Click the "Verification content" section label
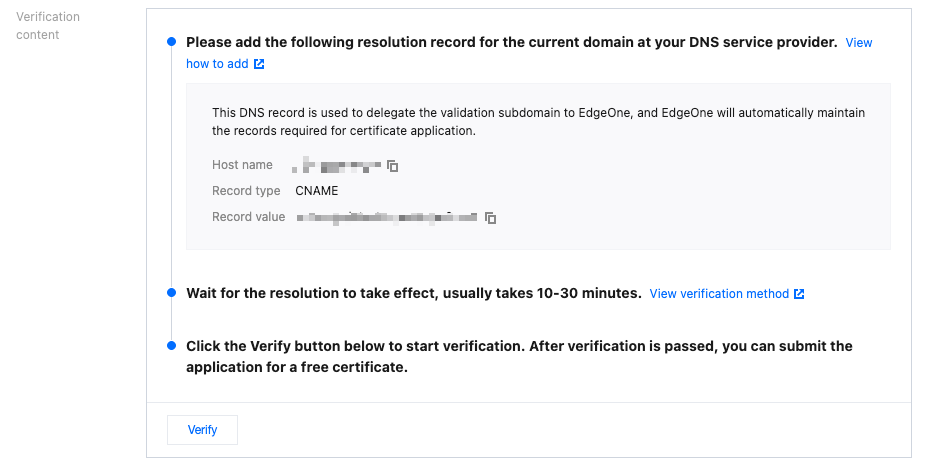 [x=48, y=26]
